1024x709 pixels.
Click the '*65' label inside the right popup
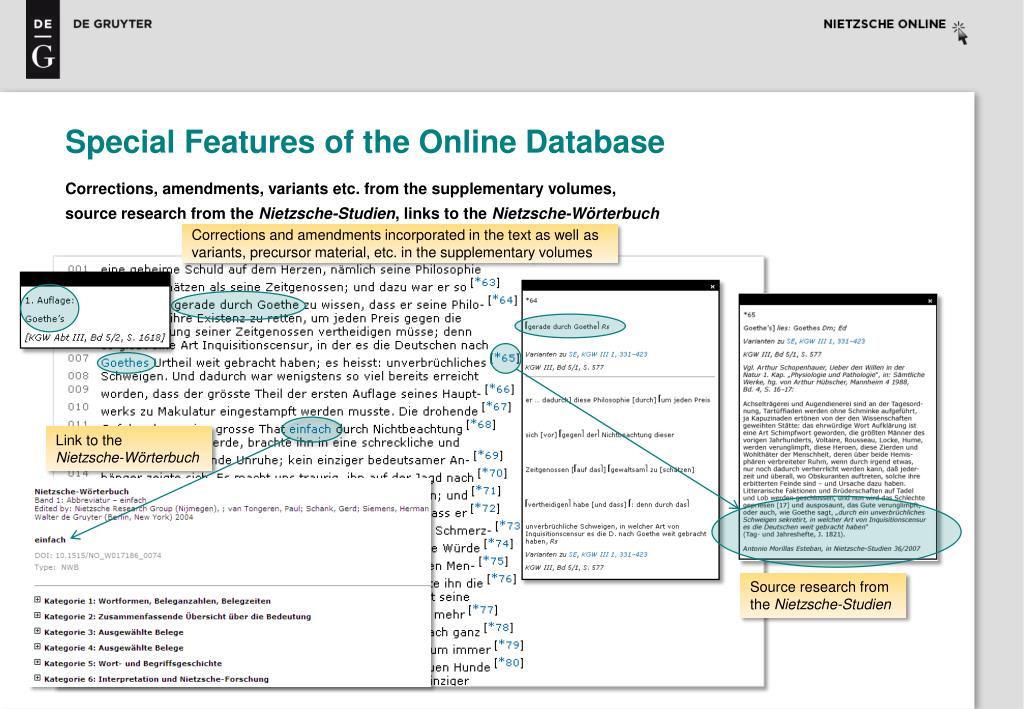pyautogui.click(x=749, y=315)
